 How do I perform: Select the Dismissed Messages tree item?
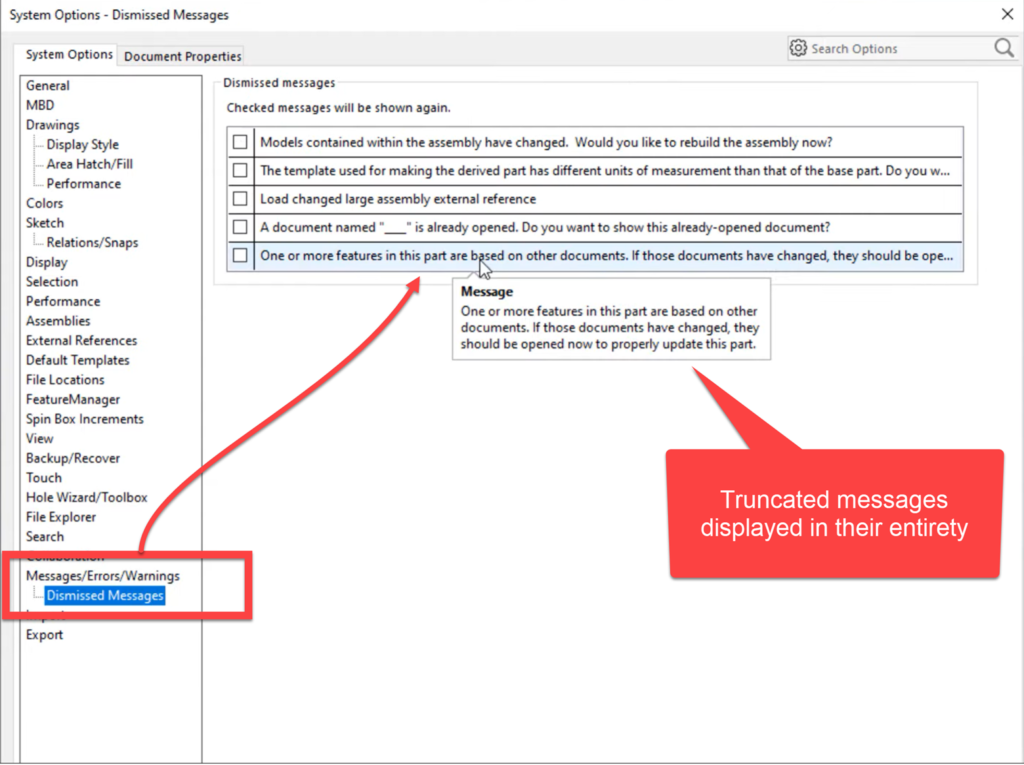[x=104, y=595]
